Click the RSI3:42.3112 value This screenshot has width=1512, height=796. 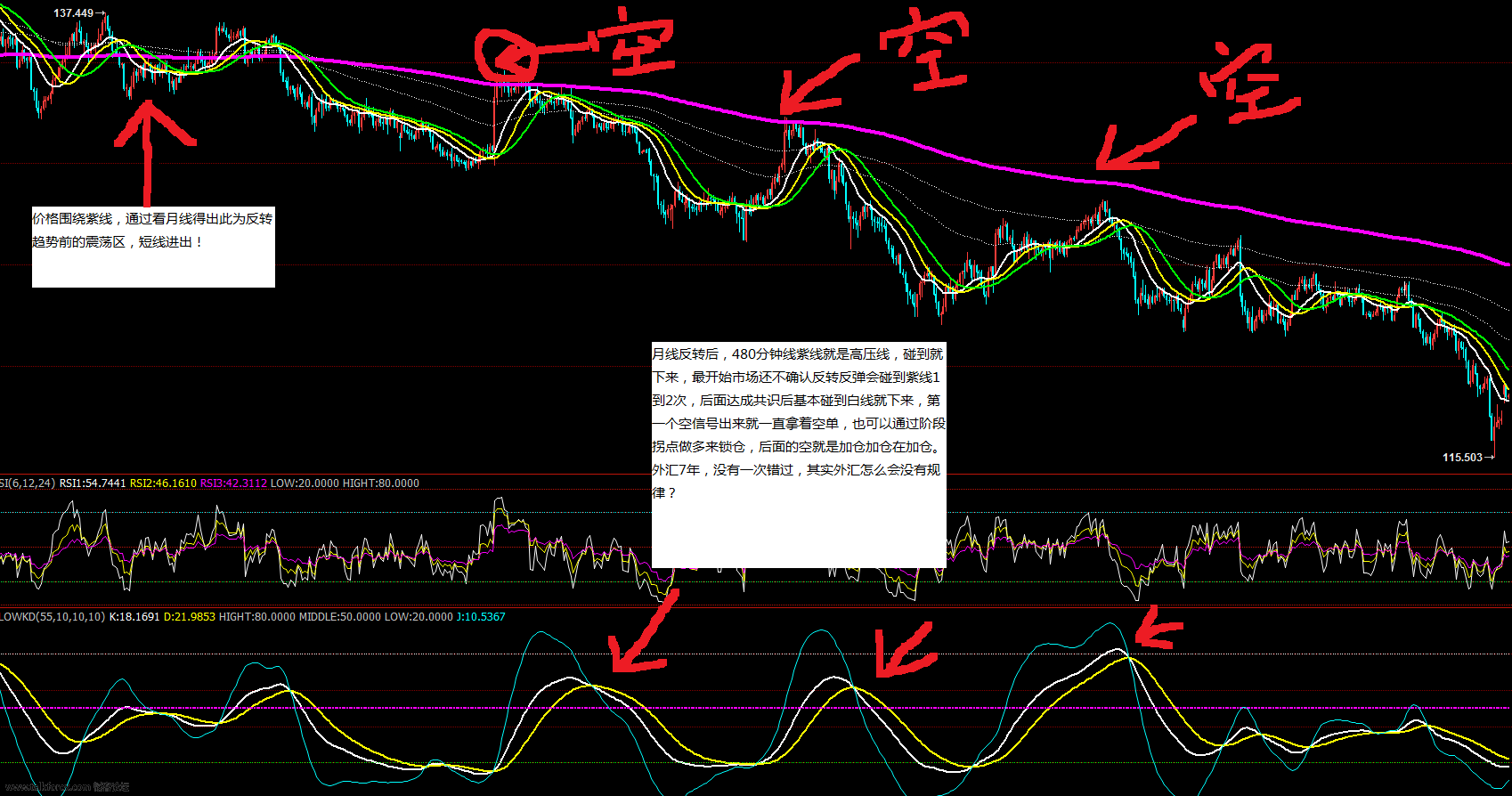point(233,483)
